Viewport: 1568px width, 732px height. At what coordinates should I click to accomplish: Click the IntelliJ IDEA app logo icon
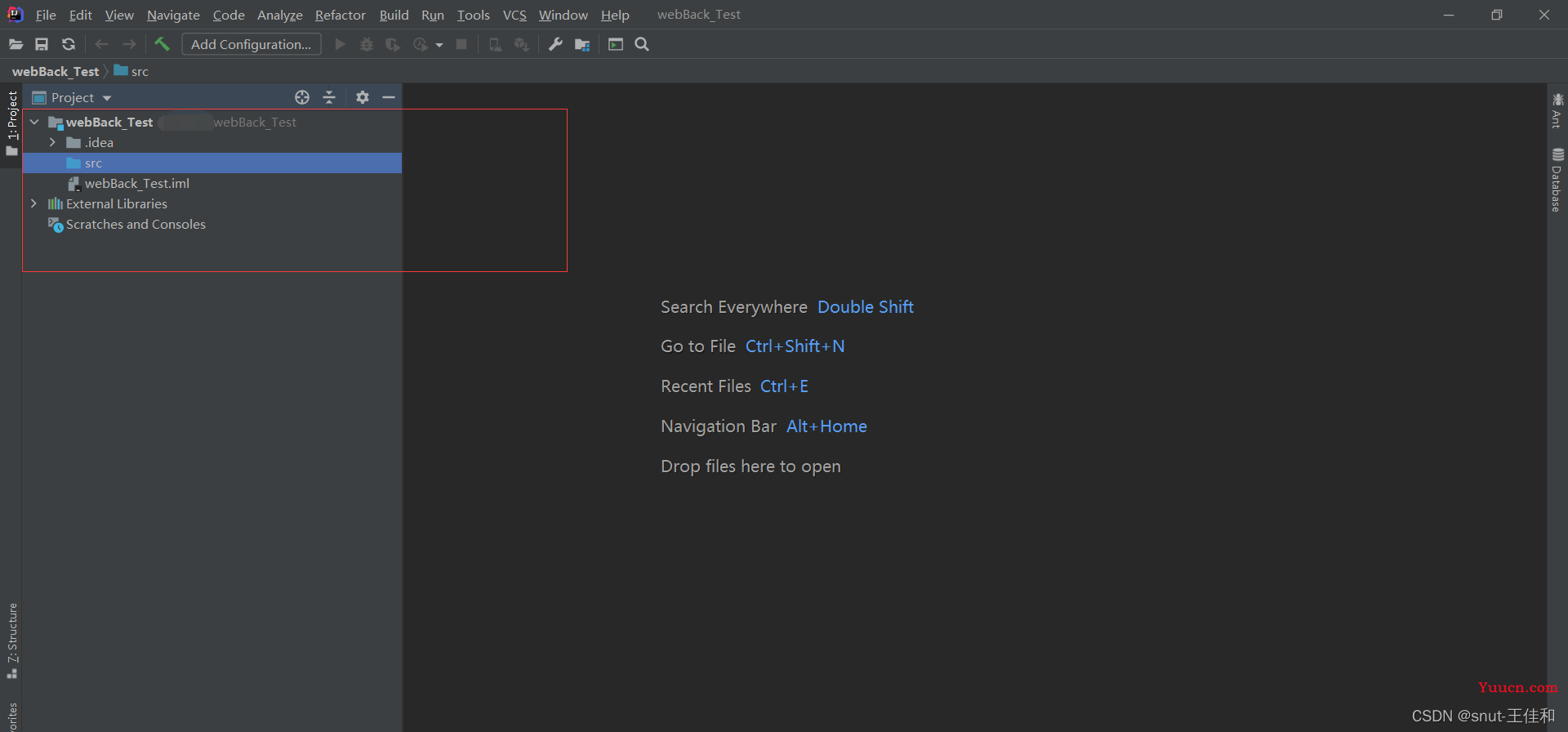16,14
